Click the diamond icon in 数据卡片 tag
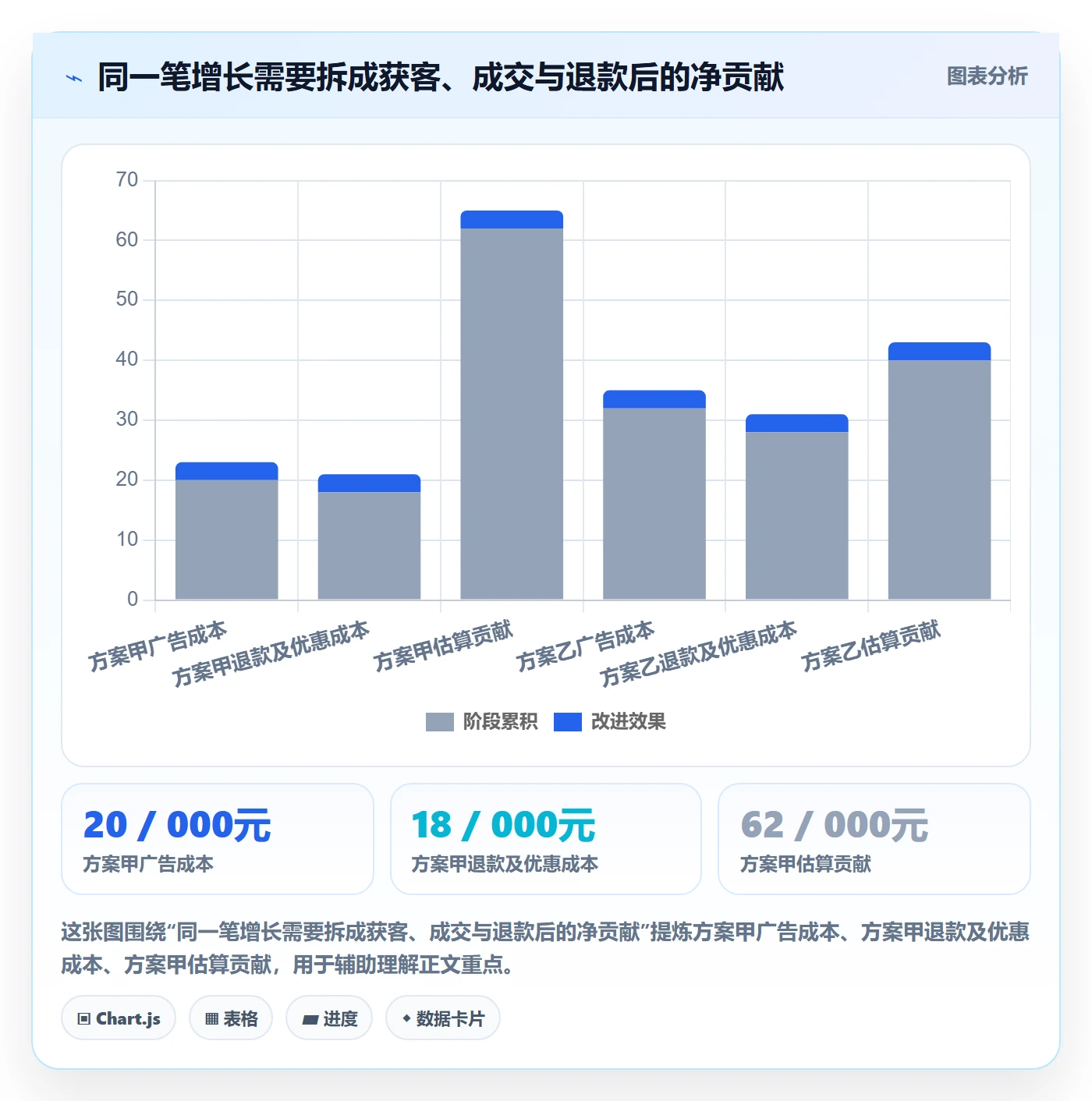Screen dimensions: 1092x1101 tap(406, 1018)
